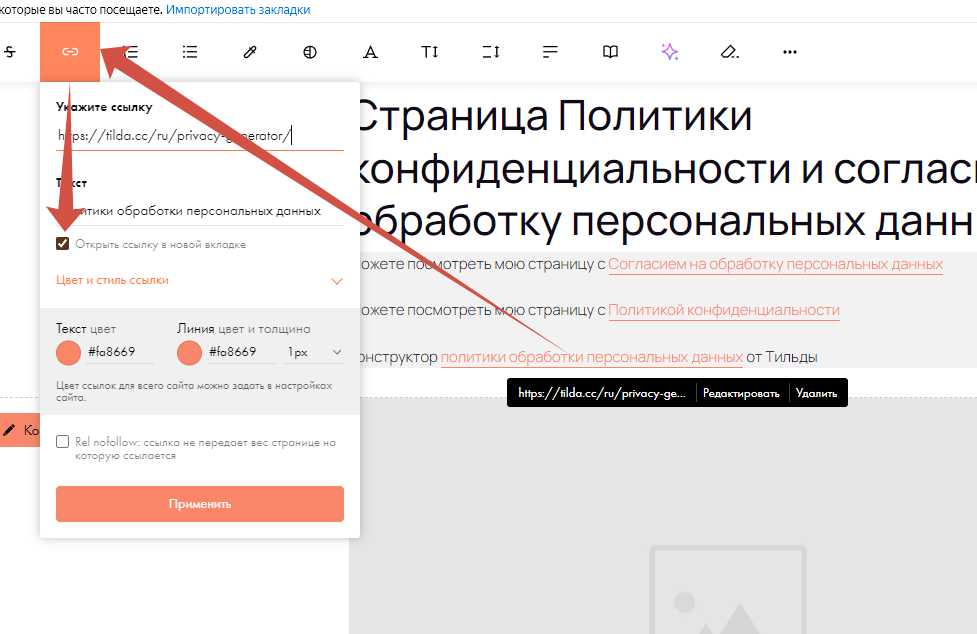Open the font typeface 'A' icon
This screenshot has width=977, height=634.
coord(370,52)
